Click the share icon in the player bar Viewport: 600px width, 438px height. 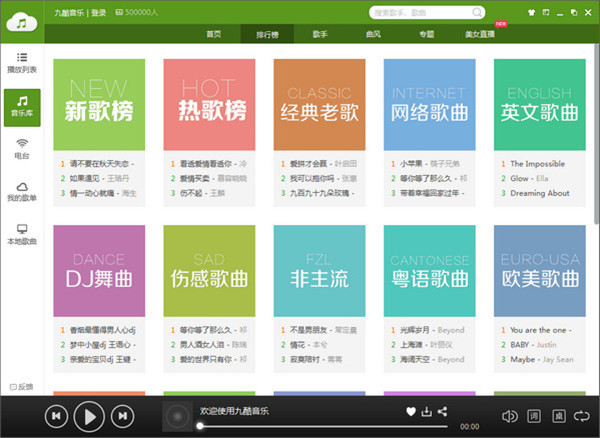point(443,411)
